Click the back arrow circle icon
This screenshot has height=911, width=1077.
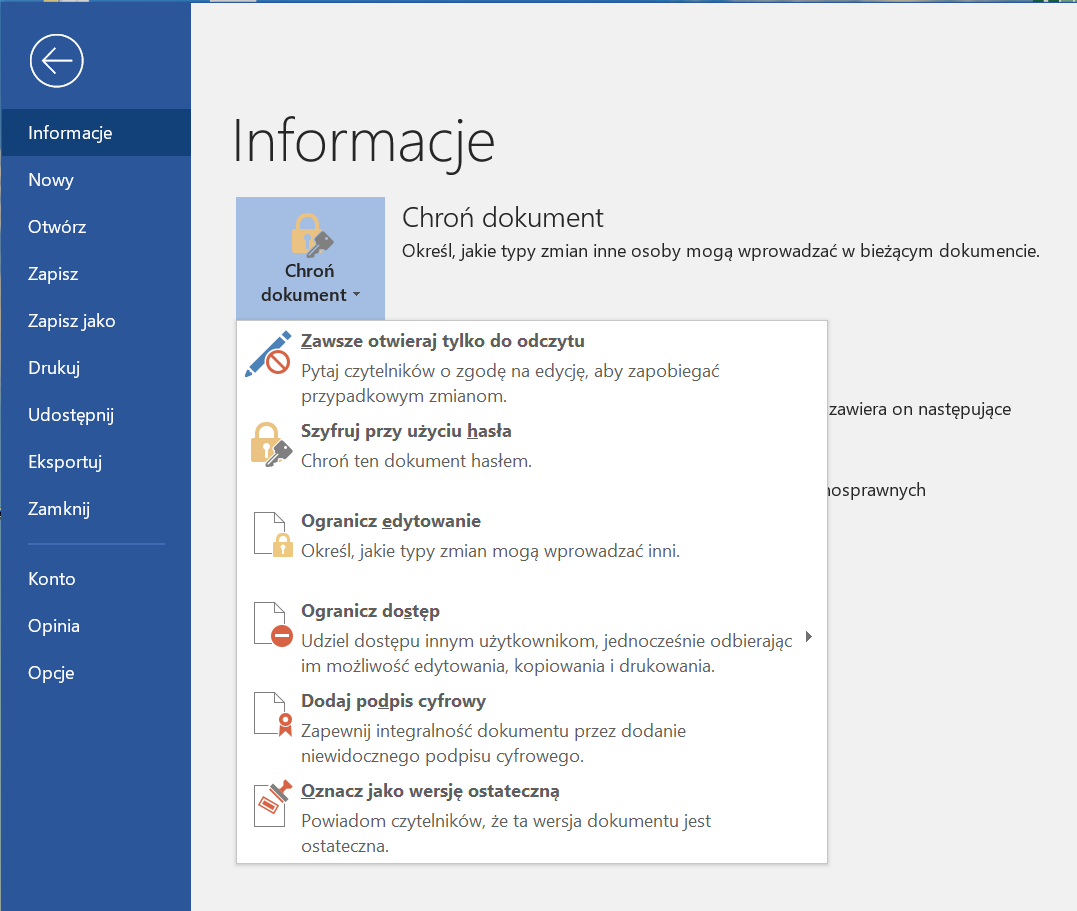pos(56,60)
